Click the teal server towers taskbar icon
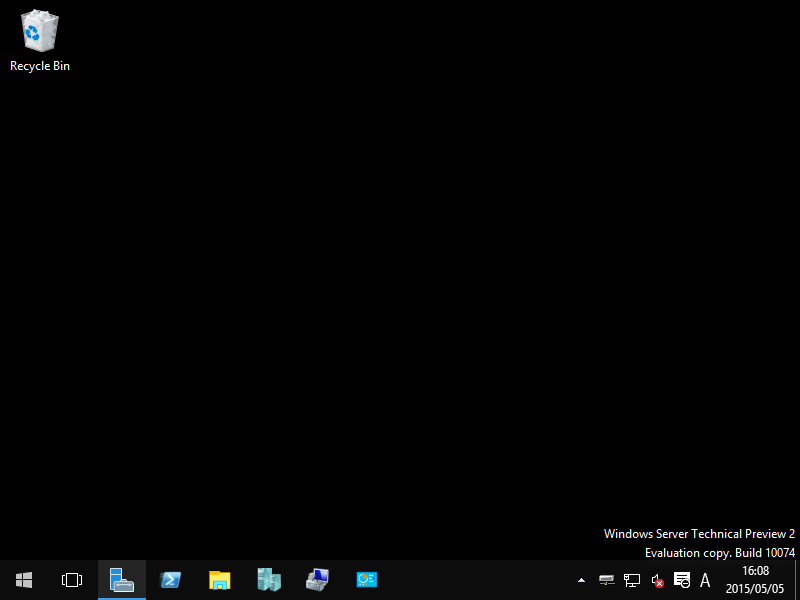 tap(269, 580)
